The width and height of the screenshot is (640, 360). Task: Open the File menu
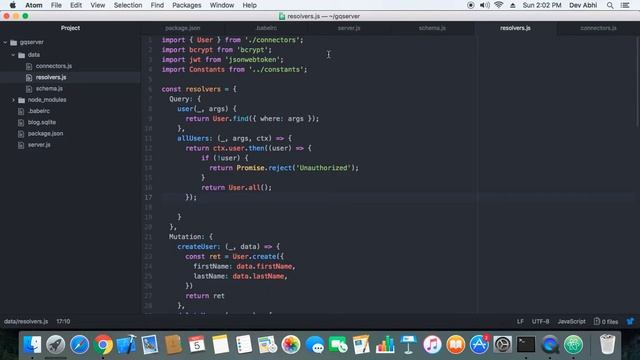tap(56, 5)
